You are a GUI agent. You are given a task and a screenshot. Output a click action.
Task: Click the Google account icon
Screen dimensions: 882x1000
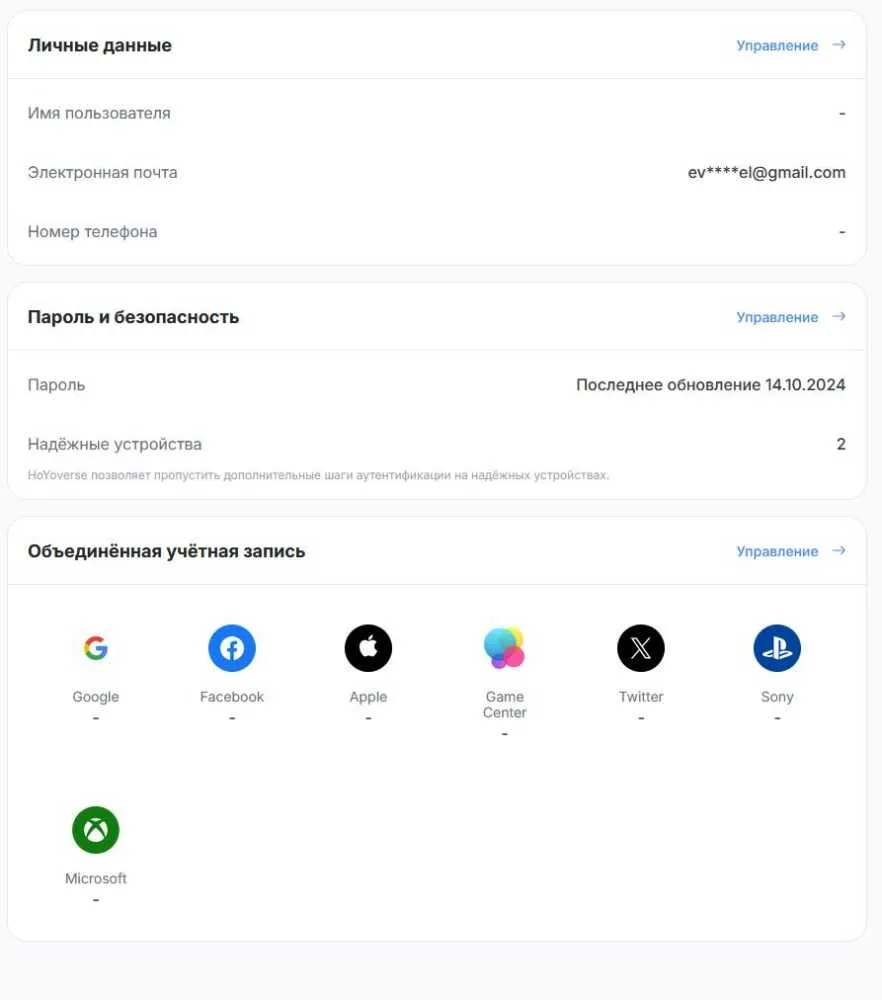click(x=96, y=648)
